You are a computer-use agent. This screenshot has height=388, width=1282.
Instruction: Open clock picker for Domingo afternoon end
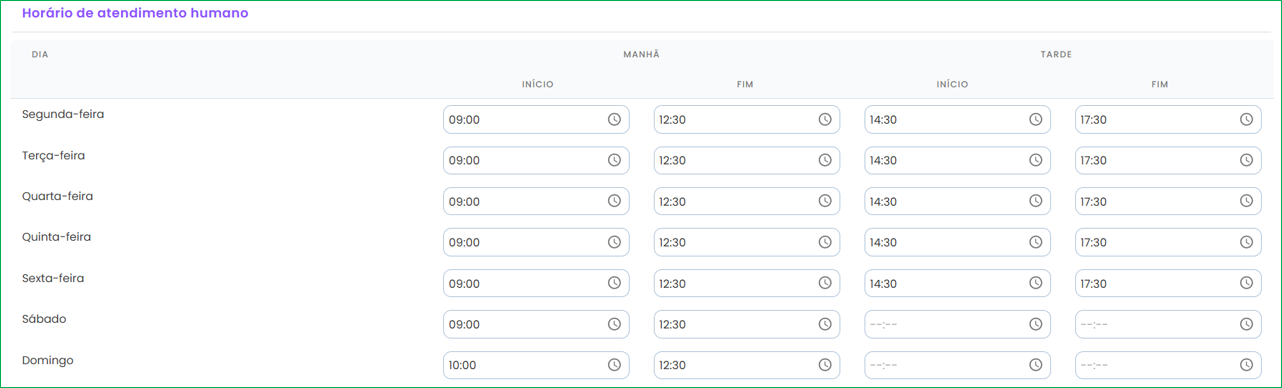tap(1247, 365)
